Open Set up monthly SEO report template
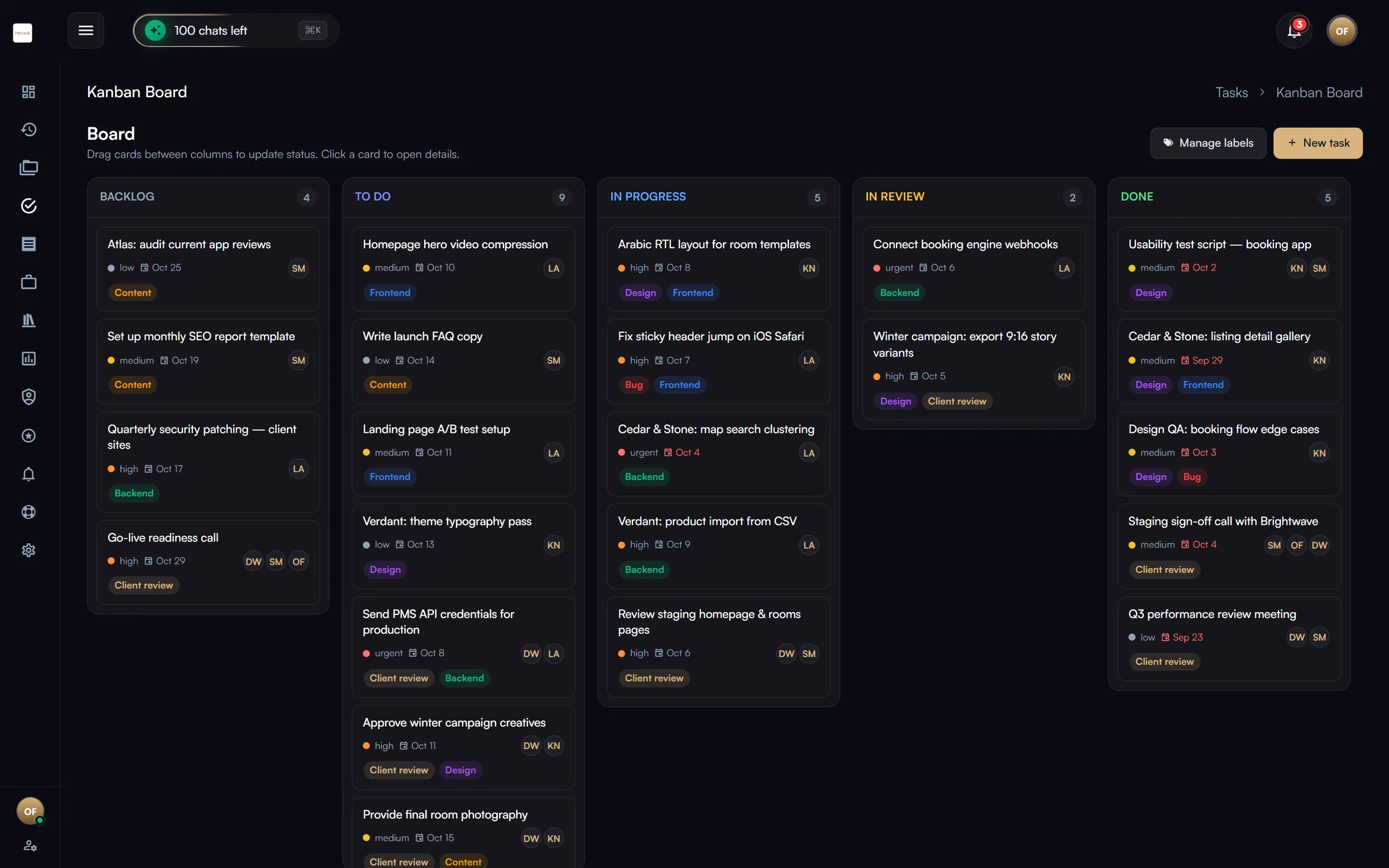 point(208,361)
